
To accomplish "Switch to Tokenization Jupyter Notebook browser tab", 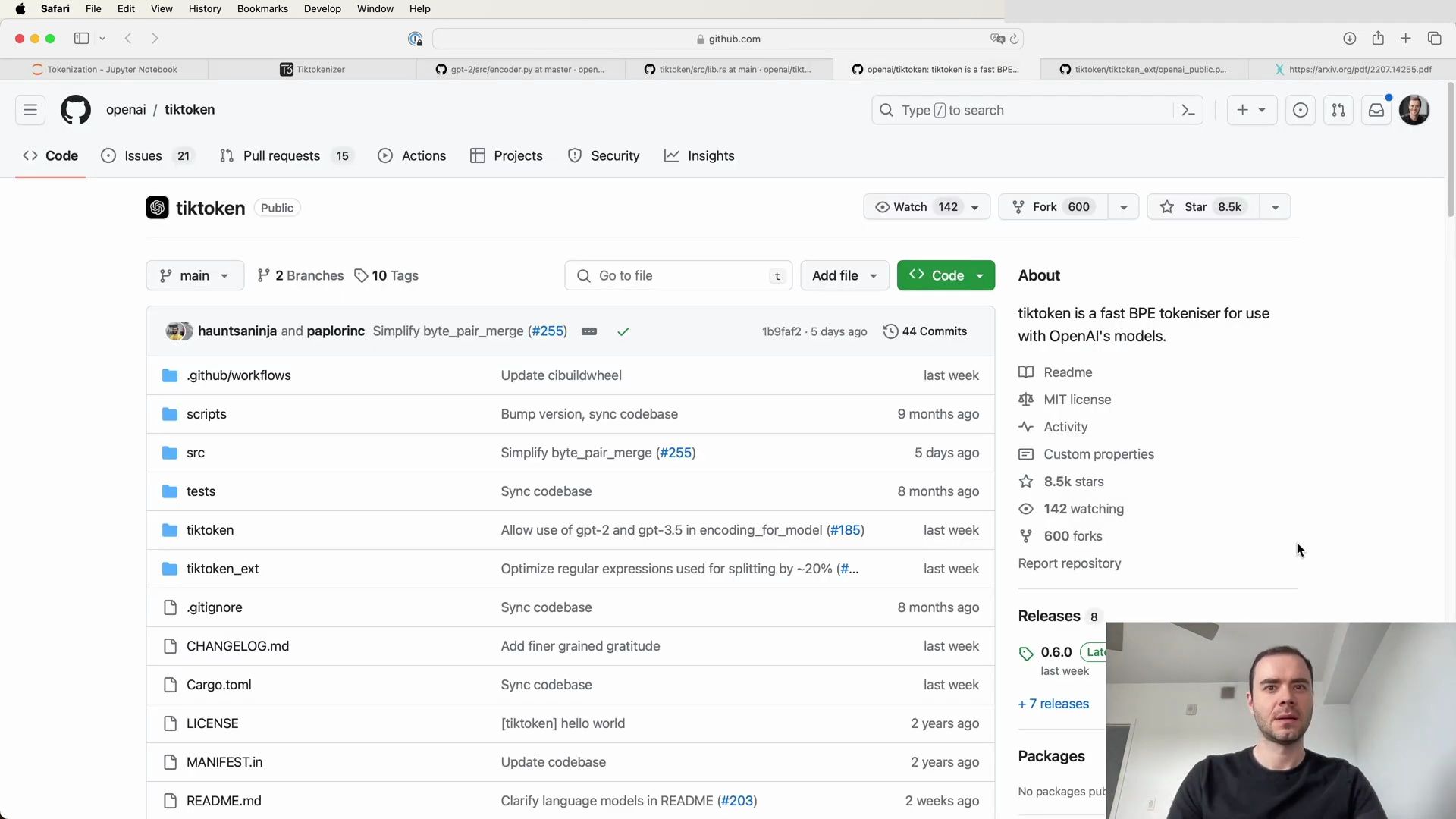I will pos(104,69).
